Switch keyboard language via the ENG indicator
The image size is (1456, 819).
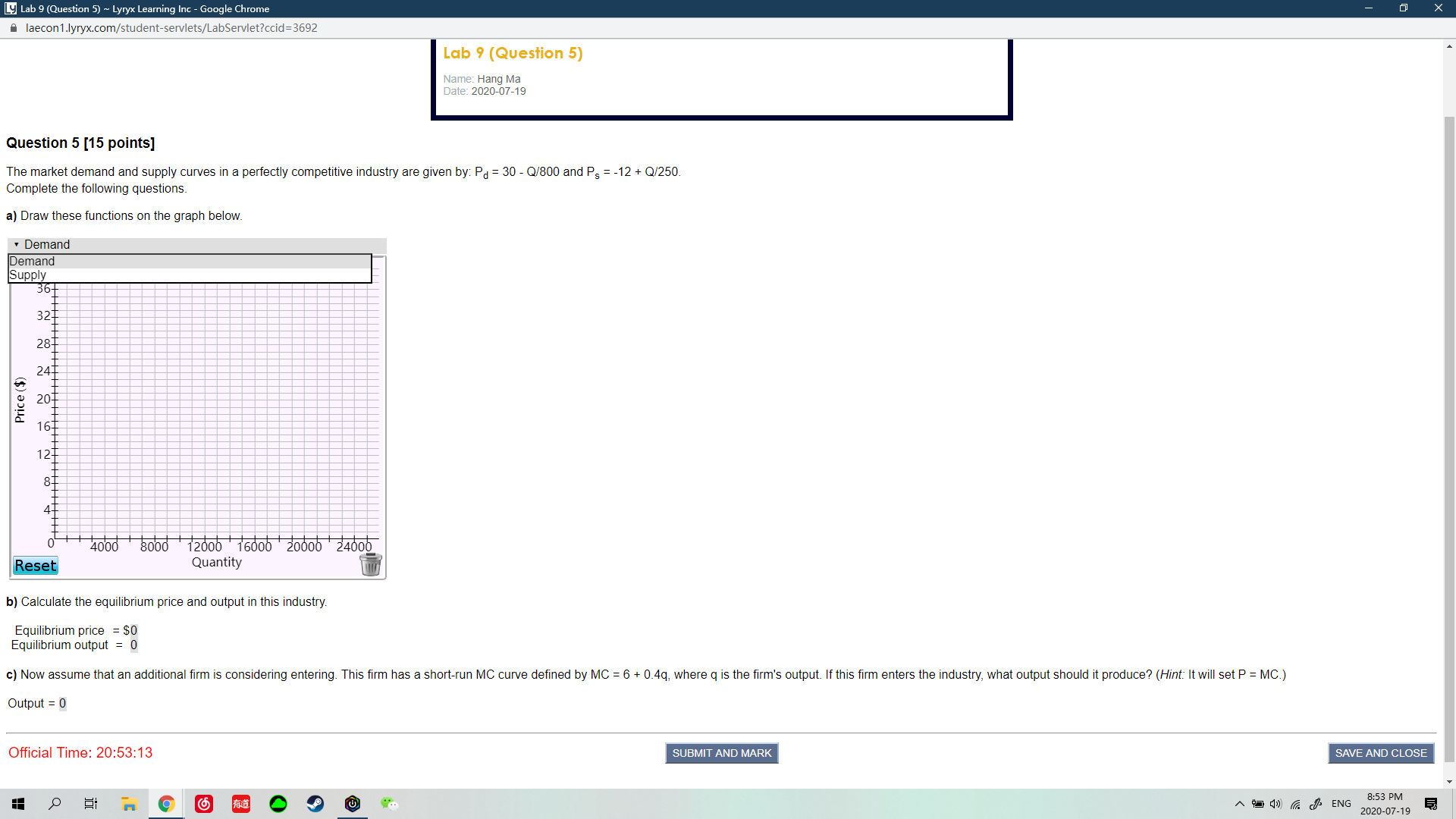(1342, 804)
